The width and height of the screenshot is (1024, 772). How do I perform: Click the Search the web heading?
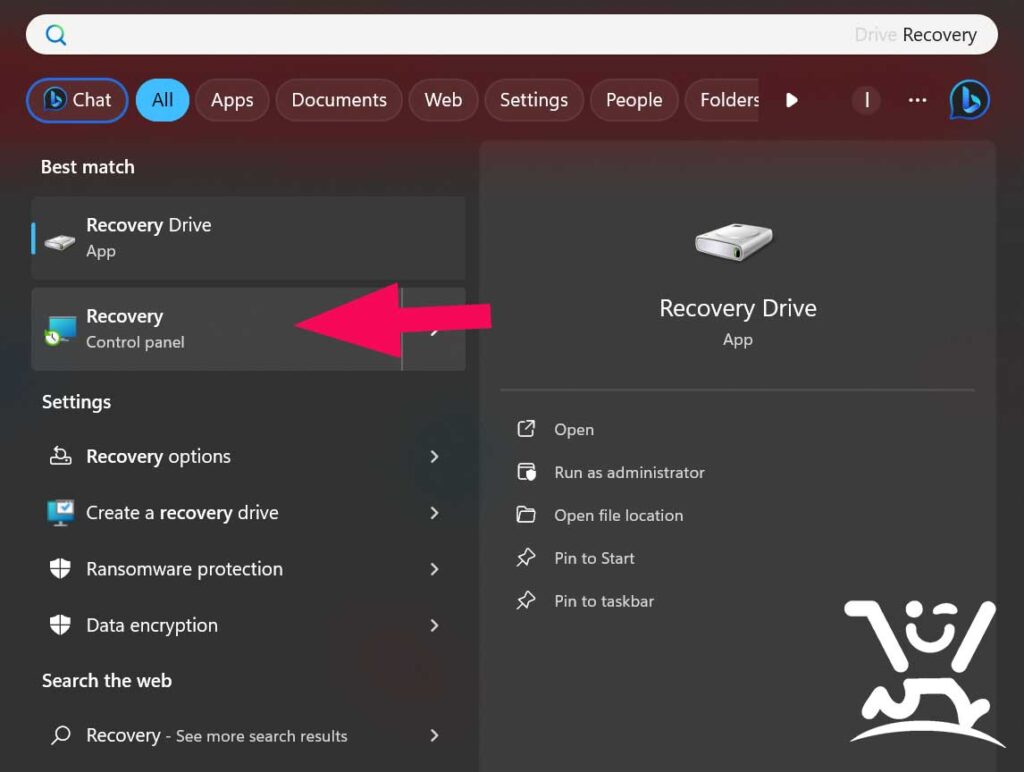coord(106,681)
